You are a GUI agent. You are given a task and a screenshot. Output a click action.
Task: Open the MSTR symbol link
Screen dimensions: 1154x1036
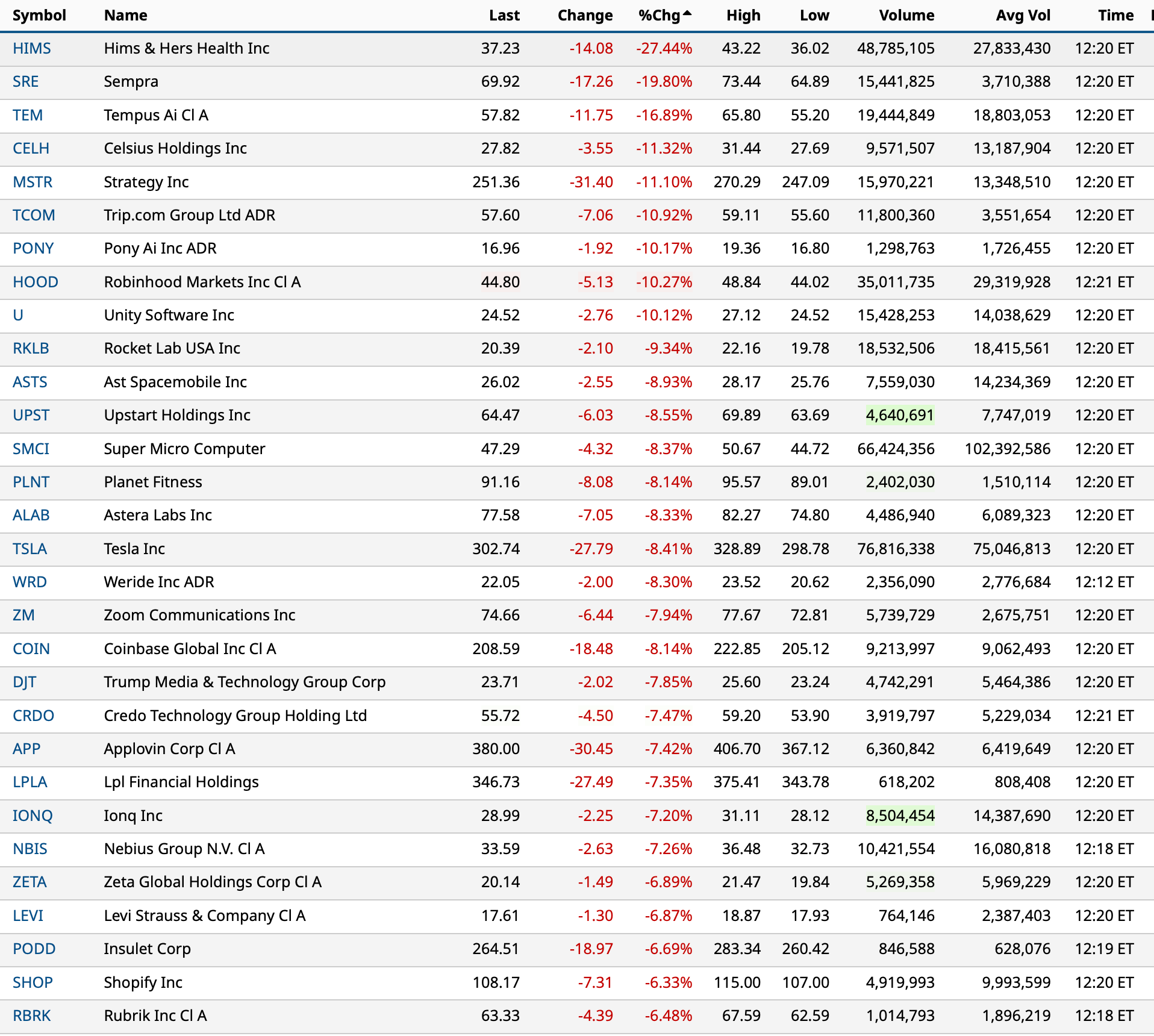pos(33,182)
